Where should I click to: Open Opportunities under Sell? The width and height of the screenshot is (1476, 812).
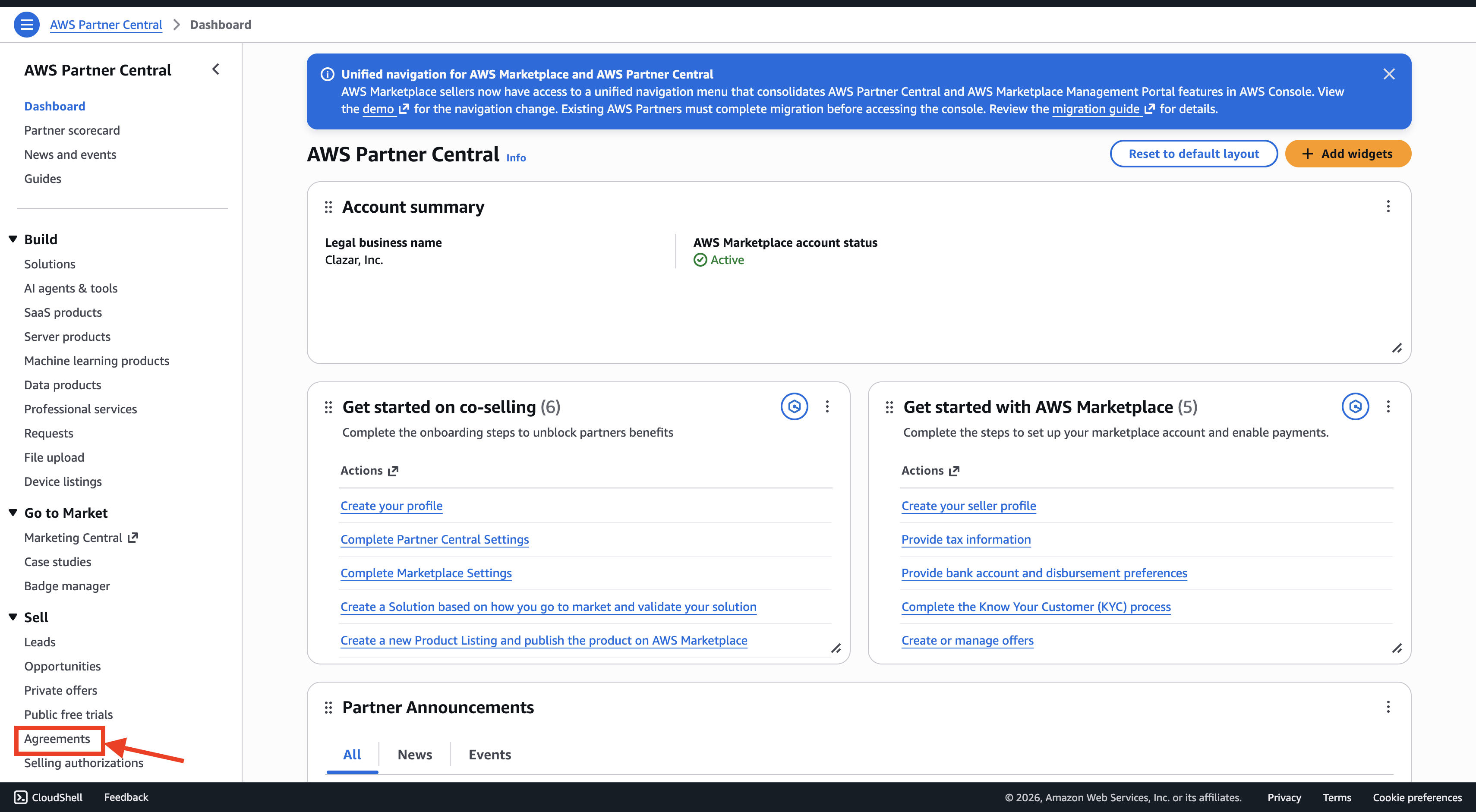(63, 667)
